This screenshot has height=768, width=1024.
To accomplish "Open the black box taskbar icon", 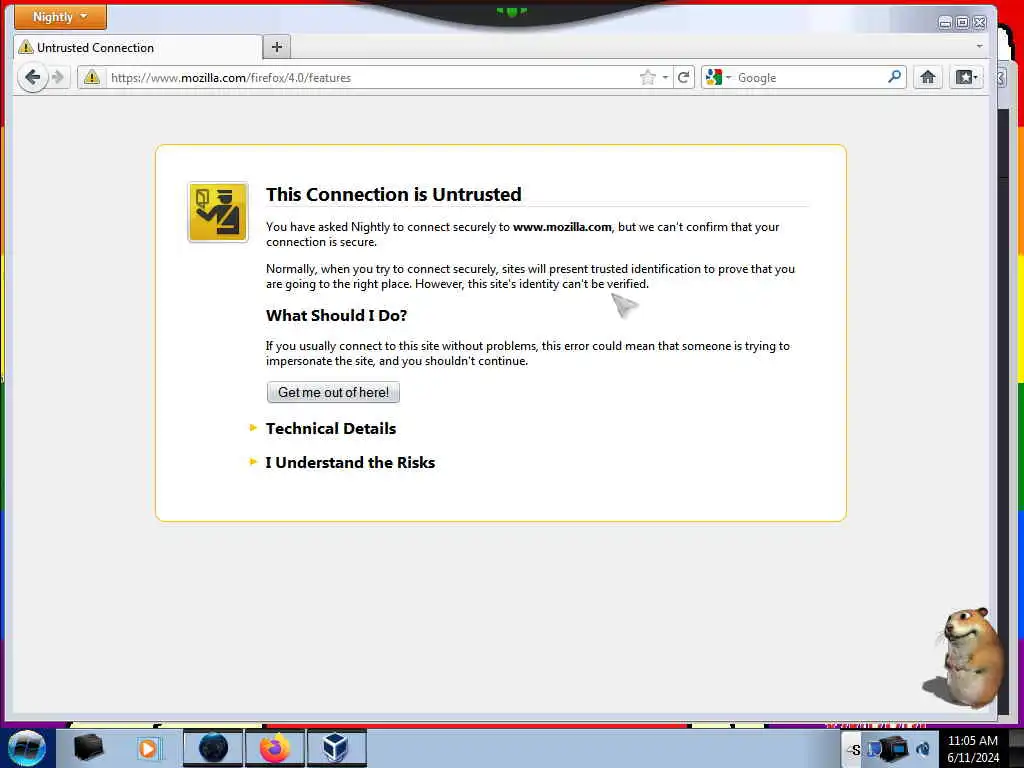I will 88,748.
